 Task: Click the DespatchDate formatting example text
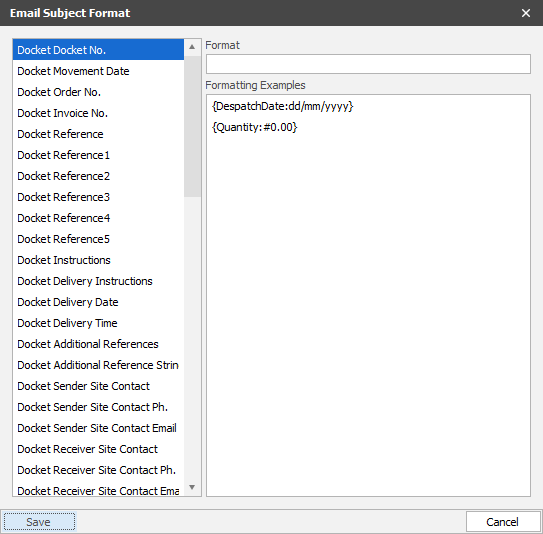coord(282,106)
